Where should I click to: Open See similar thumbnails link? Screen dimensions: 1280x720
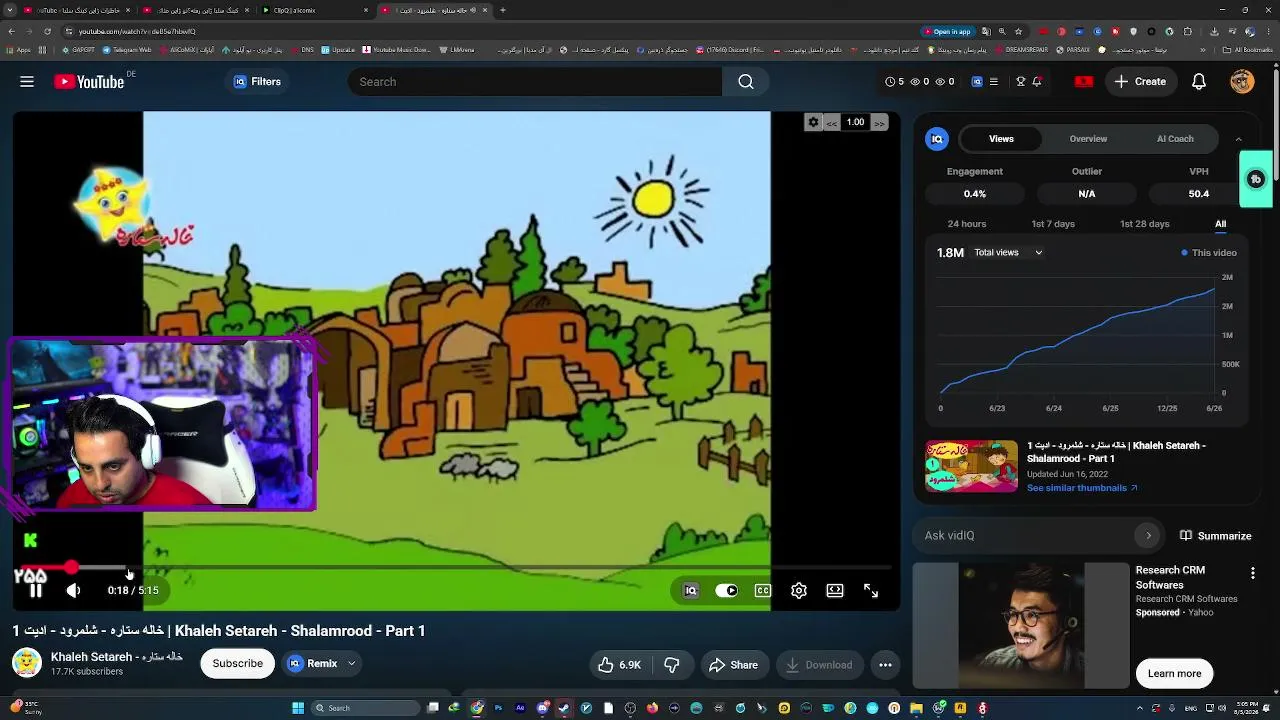click(x=1082, y=488)
